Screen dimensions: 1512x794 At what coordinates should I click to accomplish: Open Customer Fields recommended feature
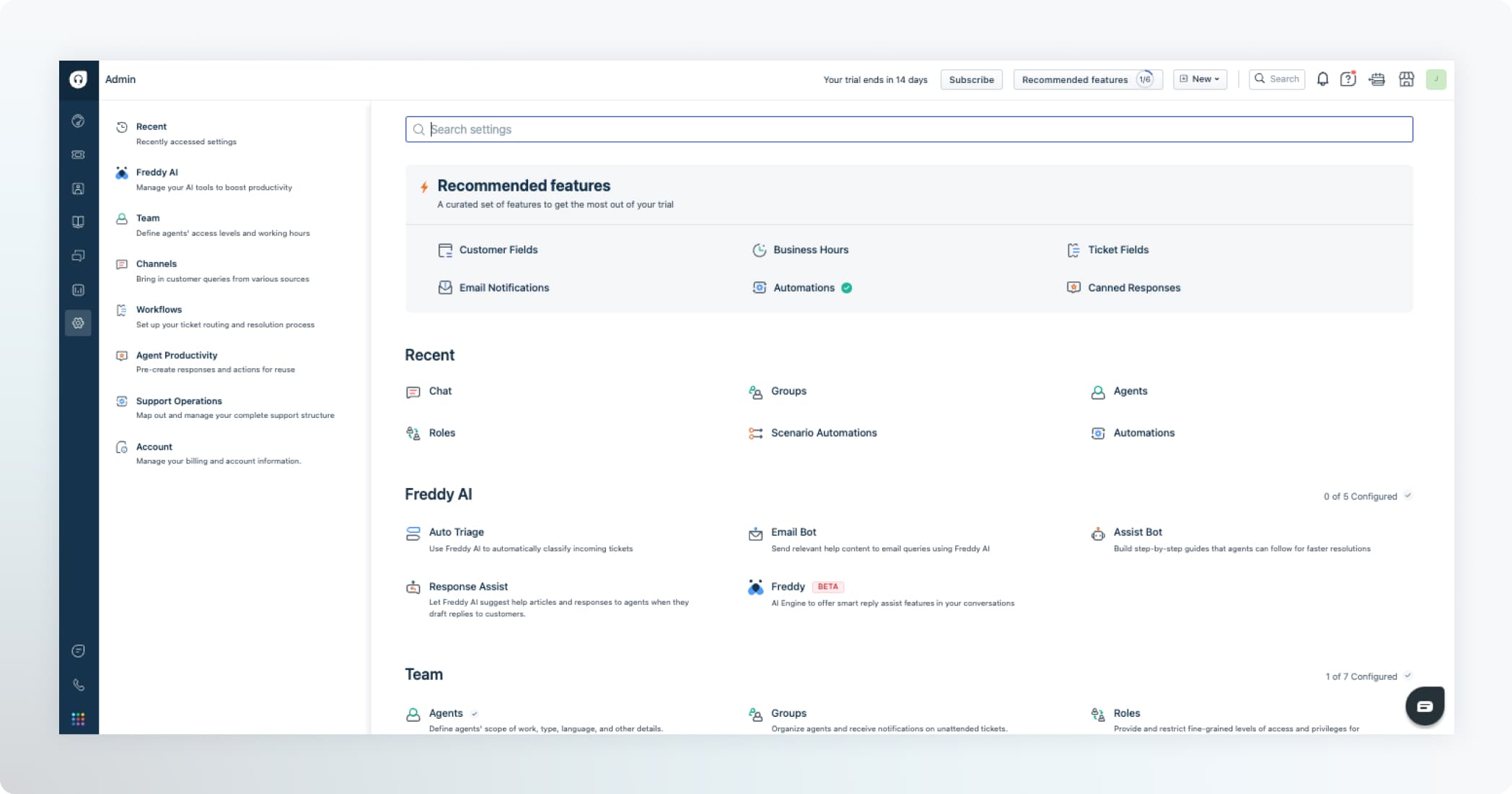tap(488, 250)
